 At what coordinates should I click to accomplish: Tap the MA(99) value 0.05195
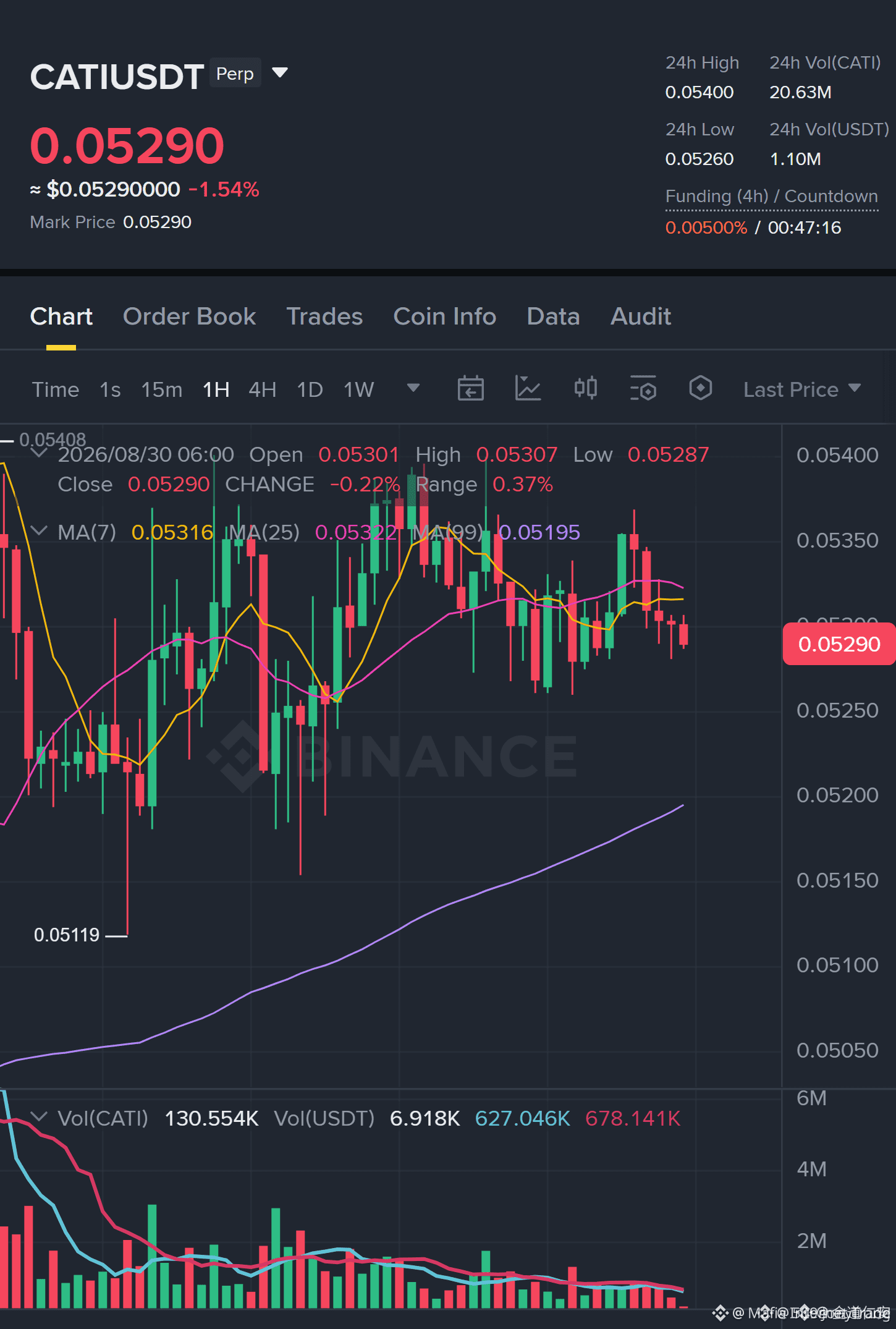click(x=539, y=532)
